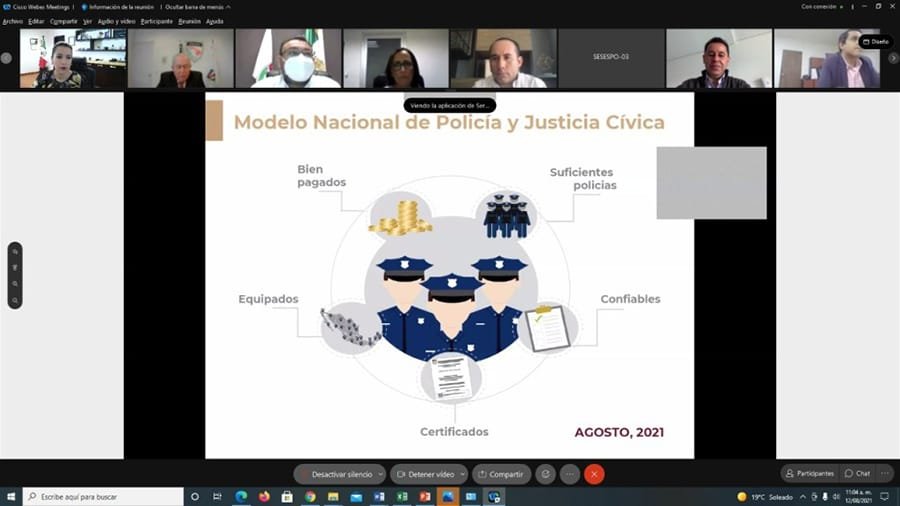Select the SESESPO-03 participant tile
The image size is (900, 506).
coord(610,57)
